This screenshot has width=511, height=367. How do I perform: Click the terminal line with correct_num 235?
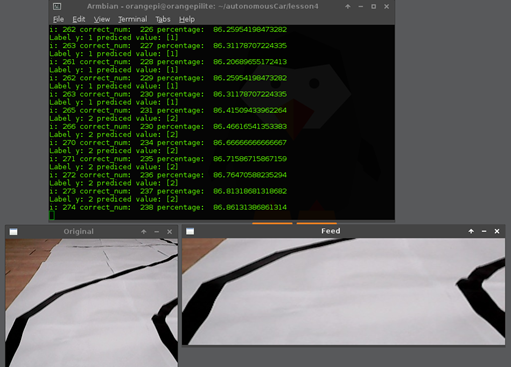tap(168, 159)
